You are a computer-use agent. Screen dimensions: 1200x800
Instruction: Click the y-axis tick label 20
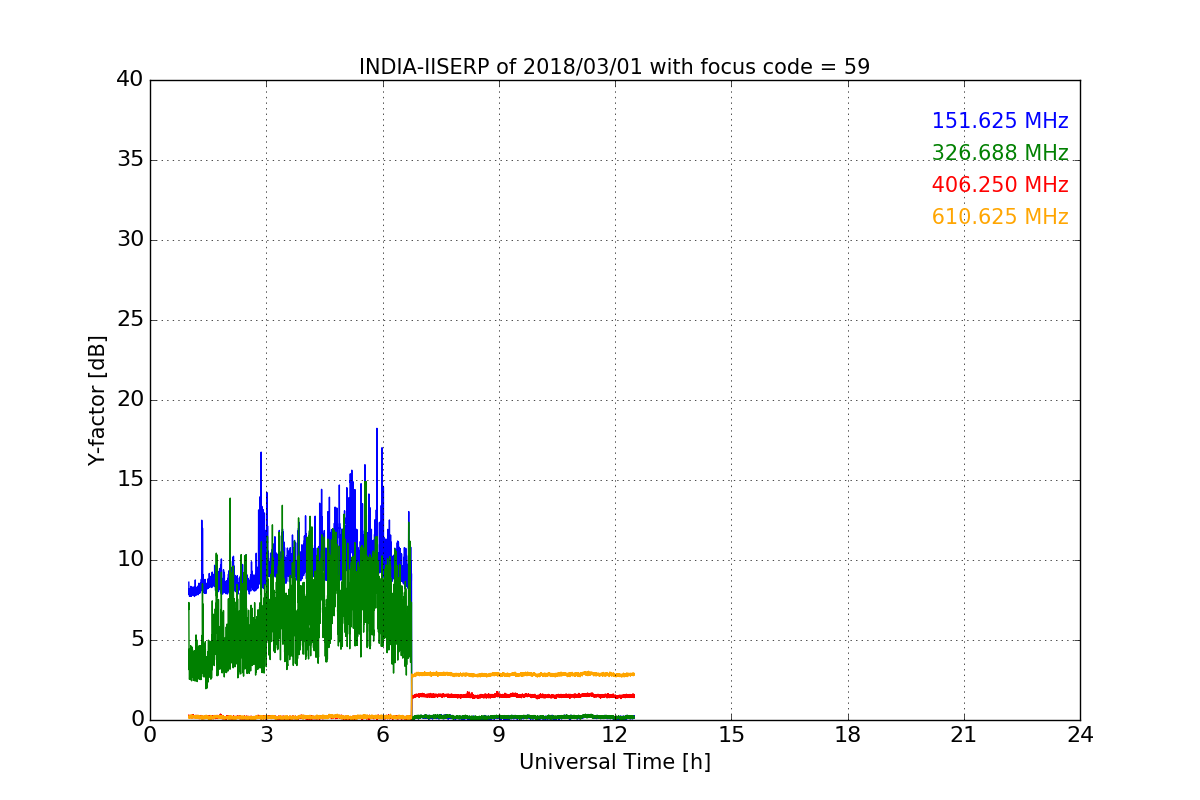(x=129, y=400)
